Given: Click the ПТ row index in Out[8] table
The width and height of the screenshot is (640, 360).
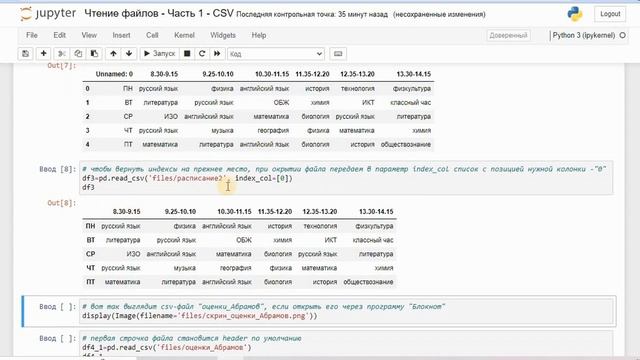Looking at the screenshot, I should click(x=90, y=282).
